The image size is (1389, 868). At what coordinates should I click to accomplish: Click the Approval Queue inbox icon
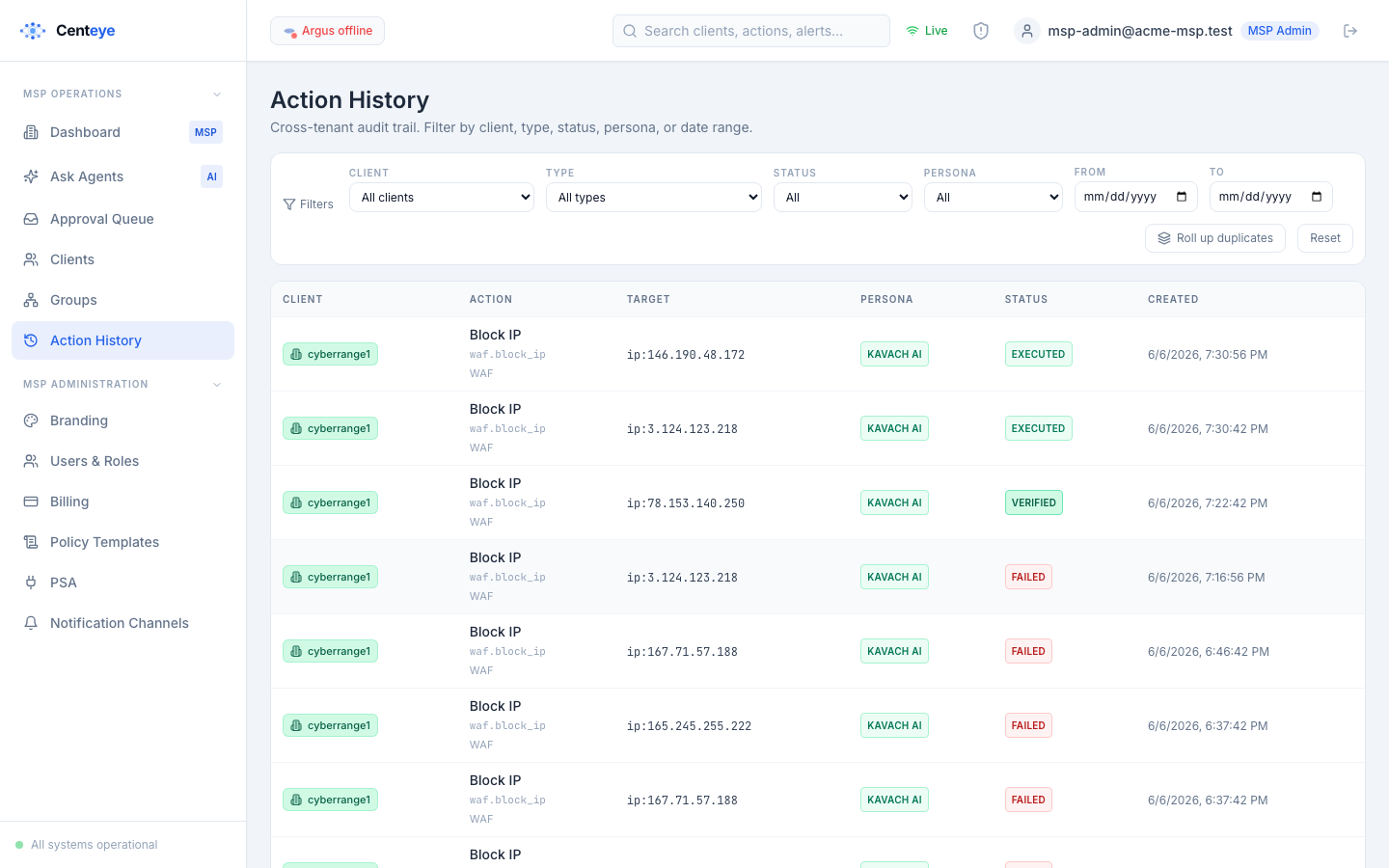(31, 219)
